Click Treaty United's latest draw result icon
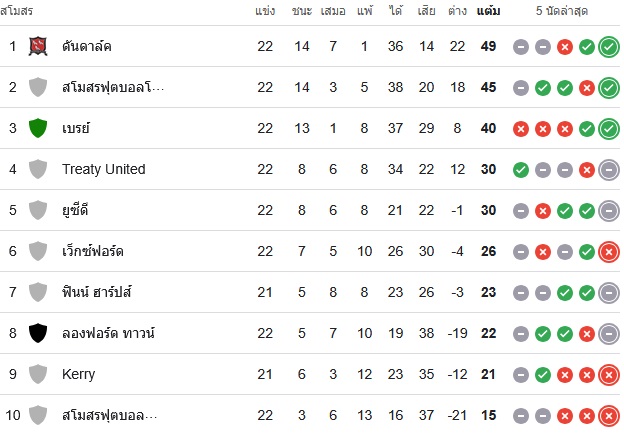Image resolution: width=624 pixels, height=433 pixels. (x=609, y=170)
